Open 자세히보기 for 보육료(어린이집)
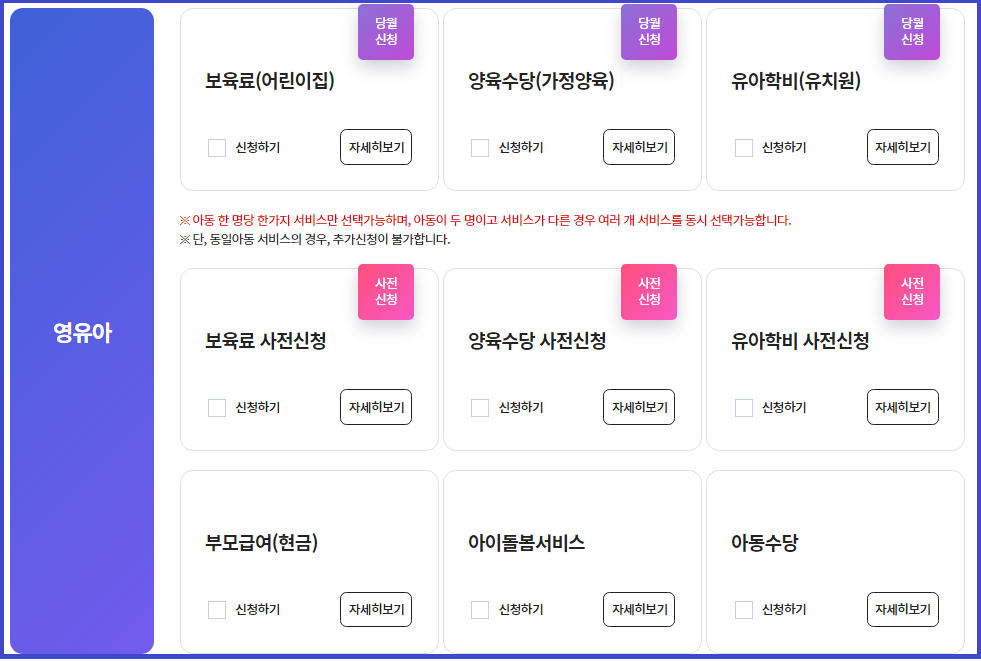The width and height of the screenshot is (981, 661). point(375,146)
